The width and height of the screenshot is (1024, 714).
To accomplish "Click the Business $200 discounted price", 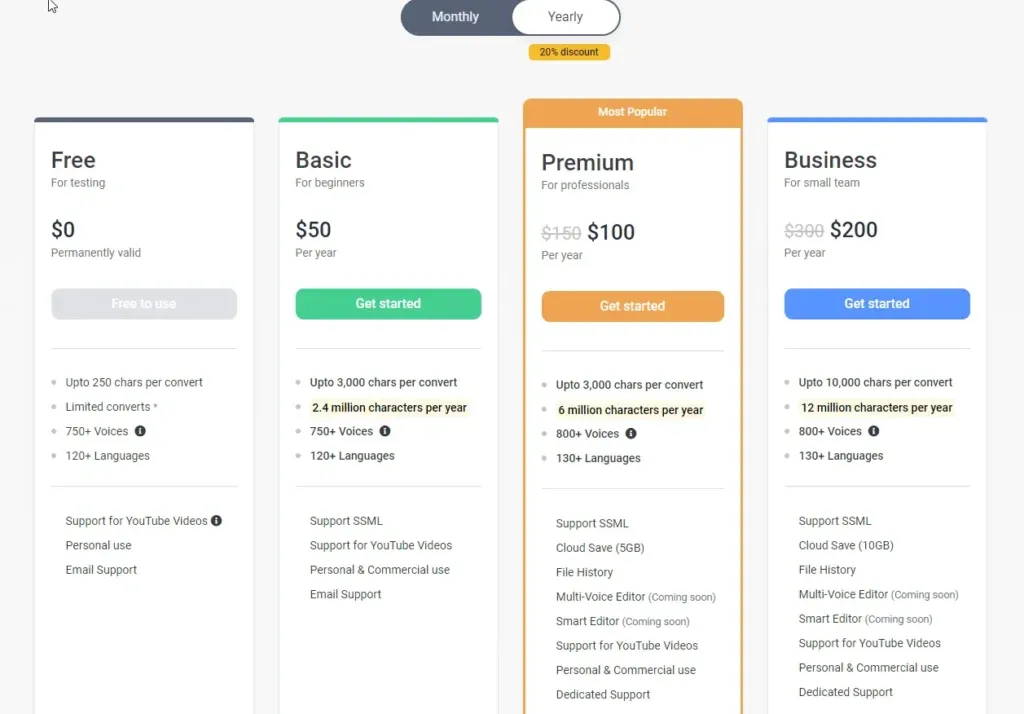I will [854, 230].
